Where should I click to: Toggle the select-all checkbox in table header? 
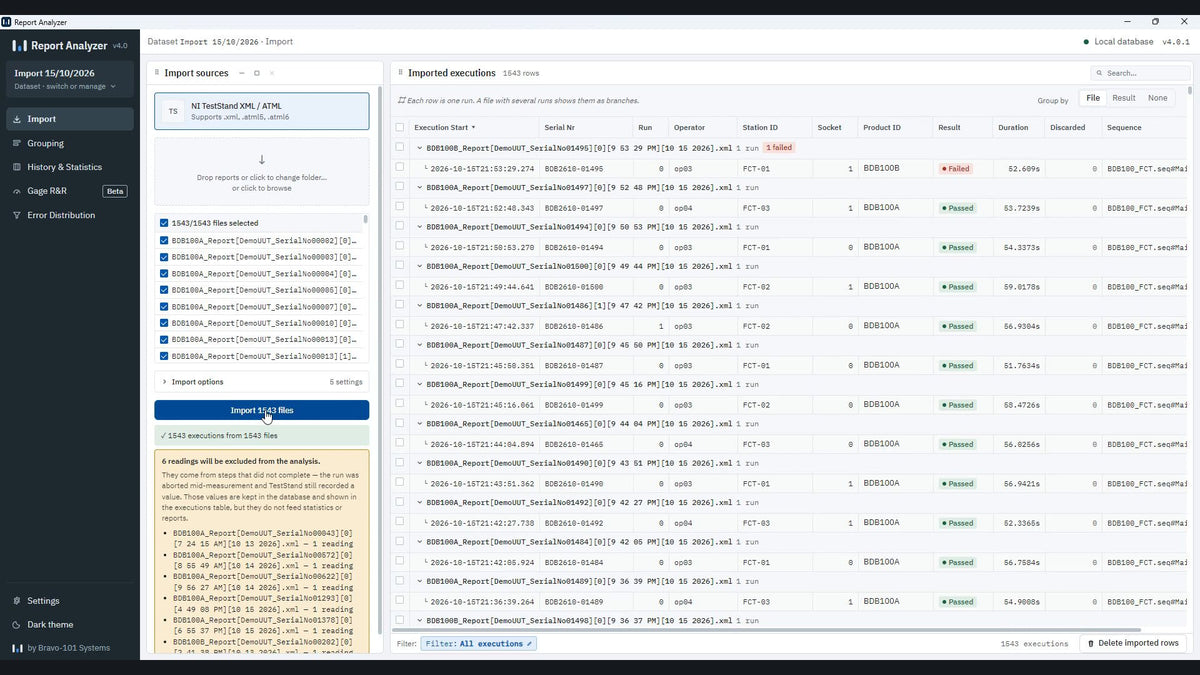point(400,127)
